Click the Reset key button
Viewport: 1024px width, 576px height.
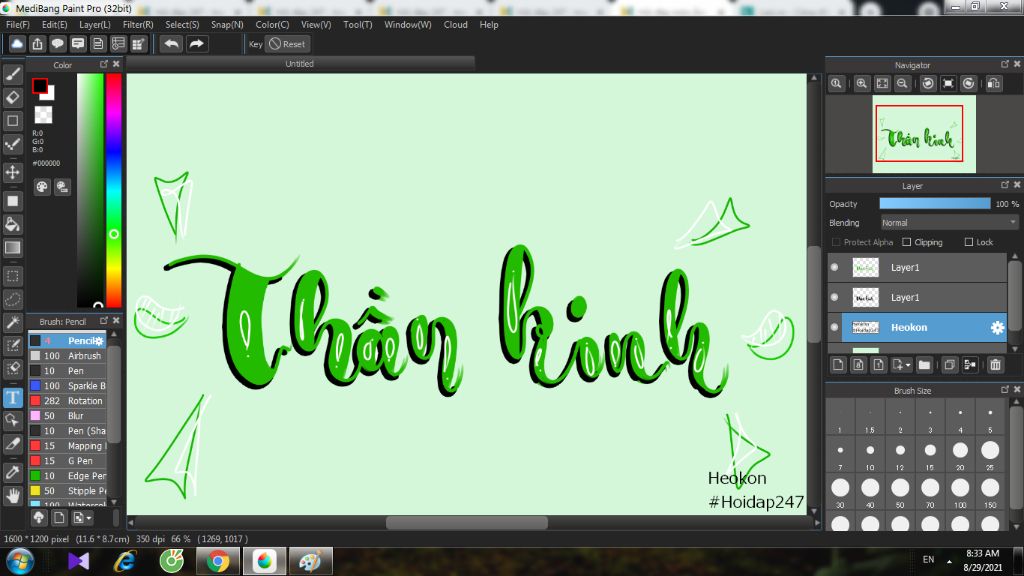pos(287,44)
